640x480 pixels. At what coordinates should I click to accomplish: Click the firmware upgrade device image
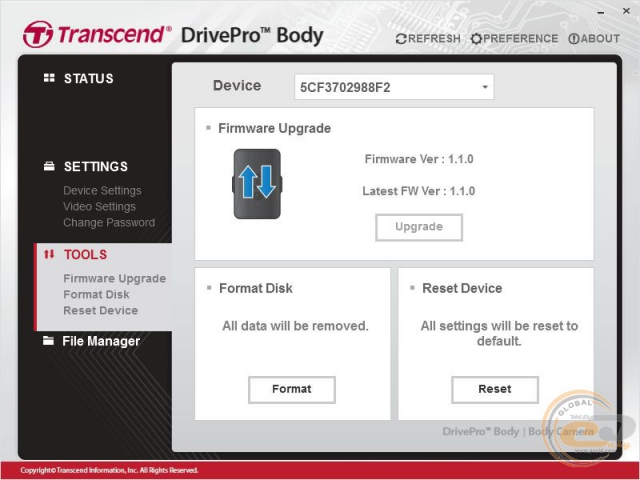[257, 184]
